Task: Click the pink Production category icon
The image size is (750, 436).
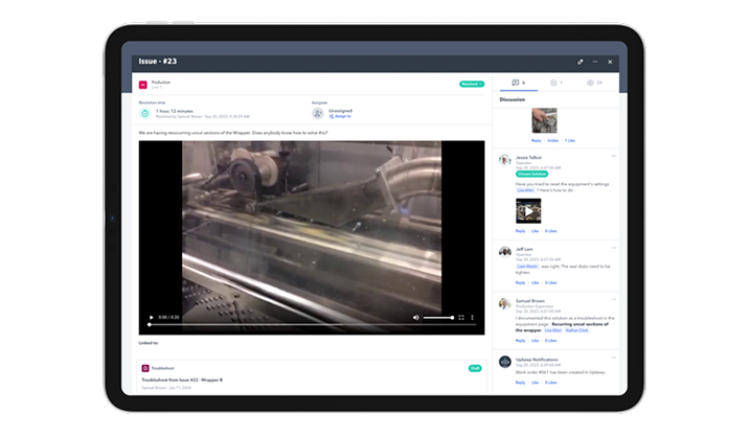Action: 143,85
